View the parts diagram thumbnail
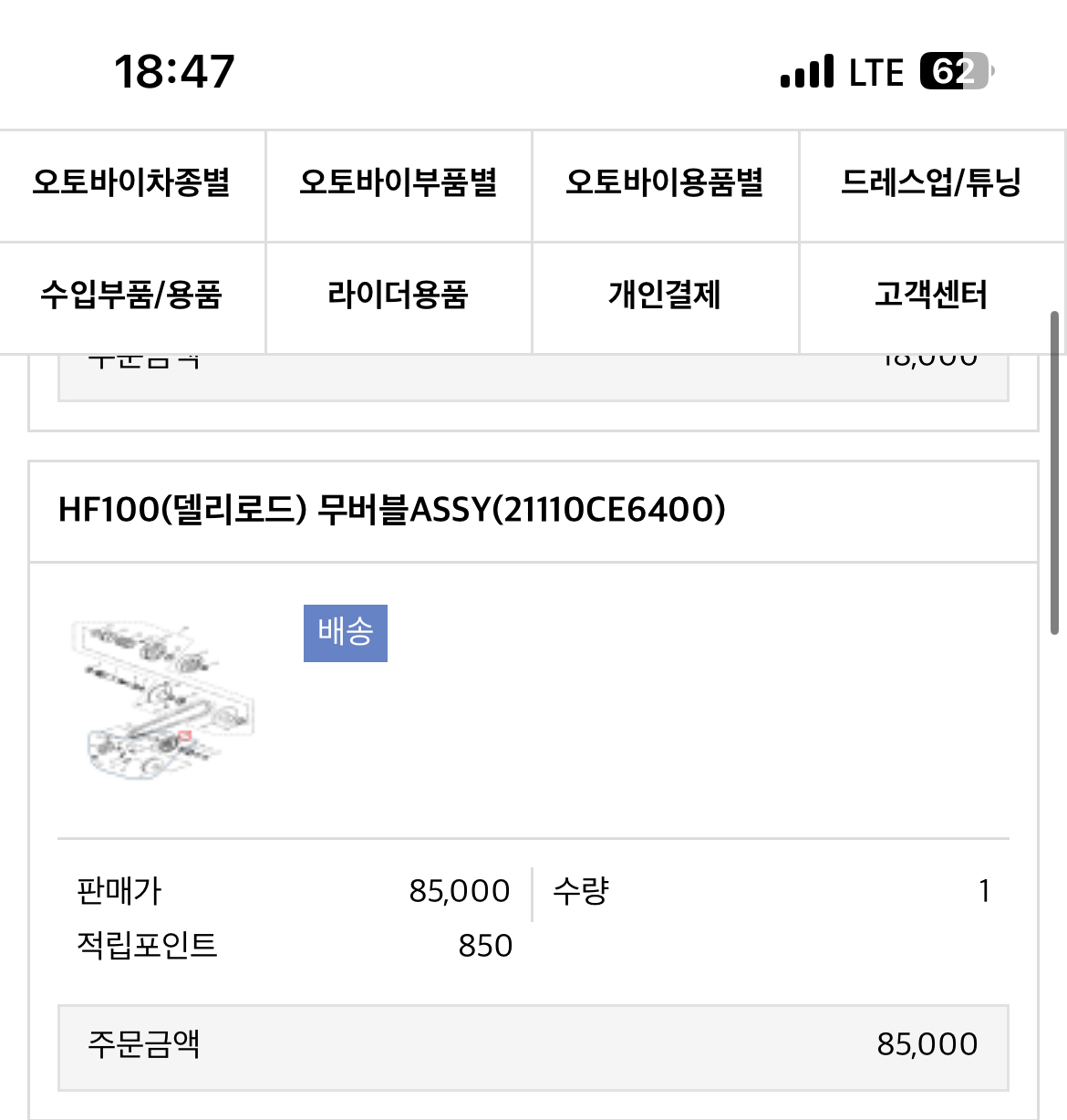The image size is (1067, 1120). point(162,698)
